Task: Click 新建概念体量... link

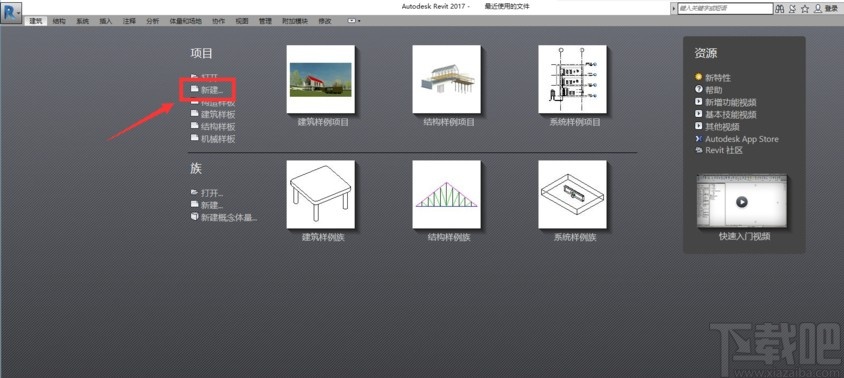Action: coord(229,218)
